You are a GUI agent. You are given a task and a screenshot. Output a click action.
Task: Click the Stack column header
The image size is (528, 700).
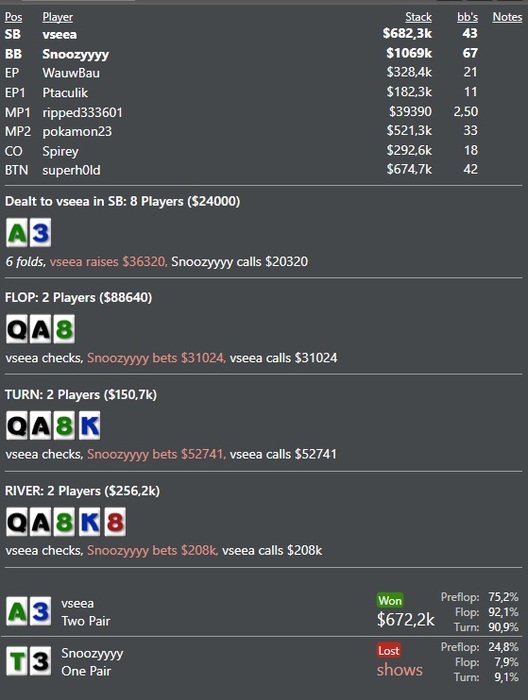(x=418, y=17)
